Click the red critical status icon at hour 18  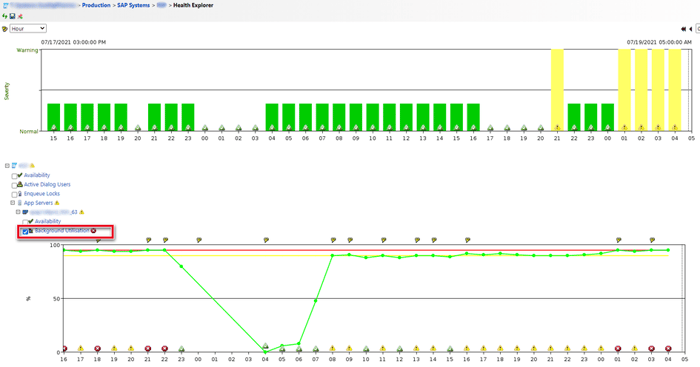click(x=97, y=349)
